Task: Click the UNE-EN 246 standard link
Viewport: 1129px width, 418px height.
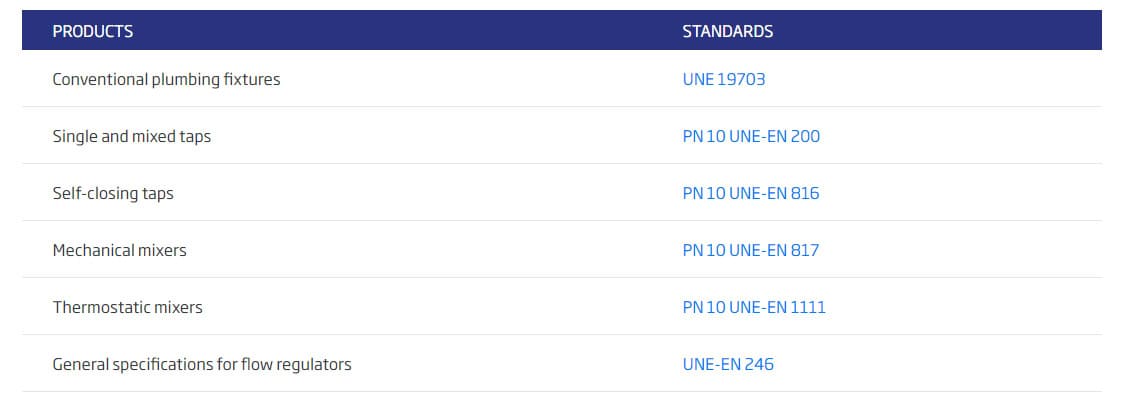Action: [x=727, y=364]
